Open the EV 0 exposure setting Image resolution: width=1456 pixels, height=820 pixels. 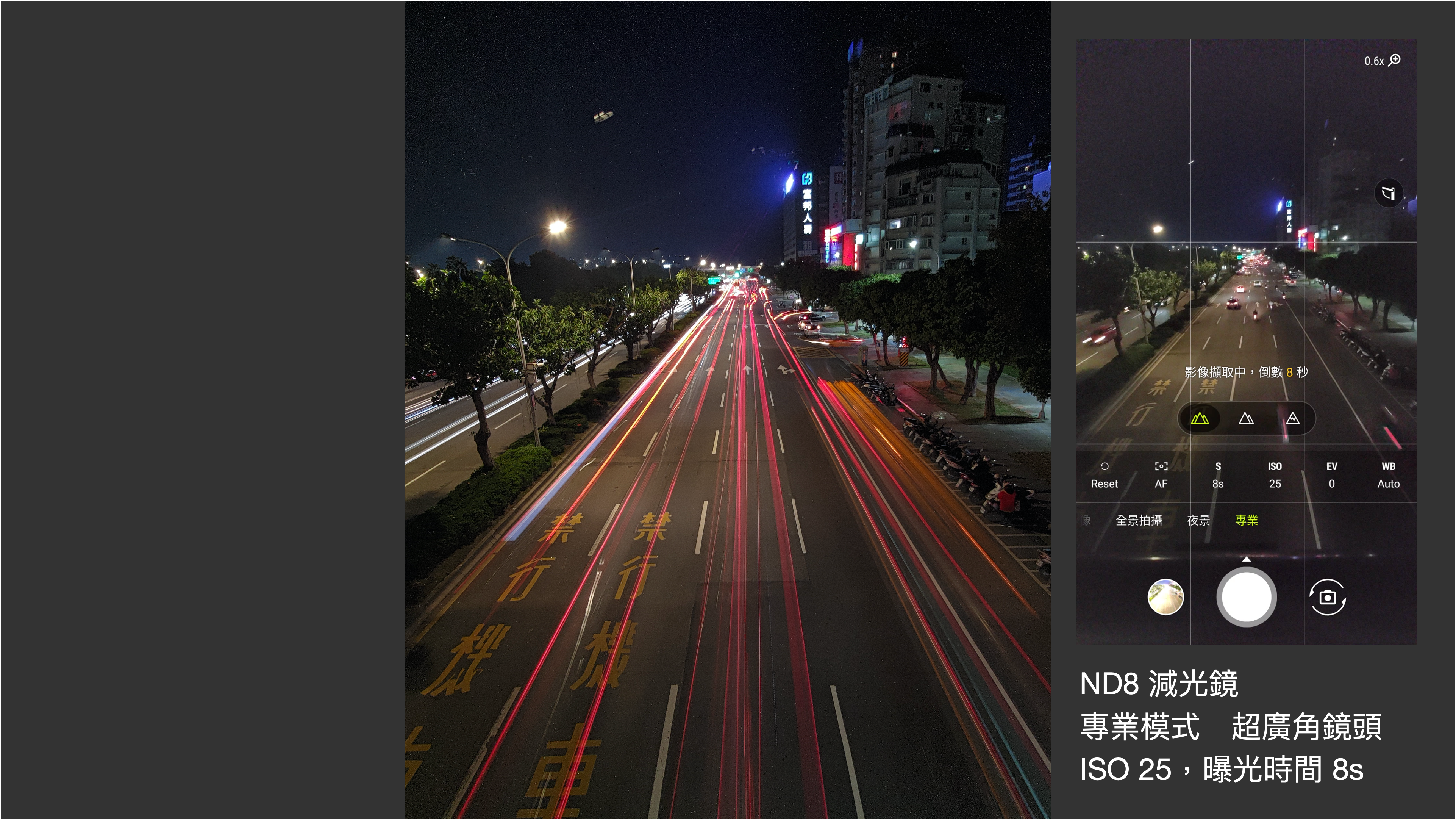(1332, 475)
